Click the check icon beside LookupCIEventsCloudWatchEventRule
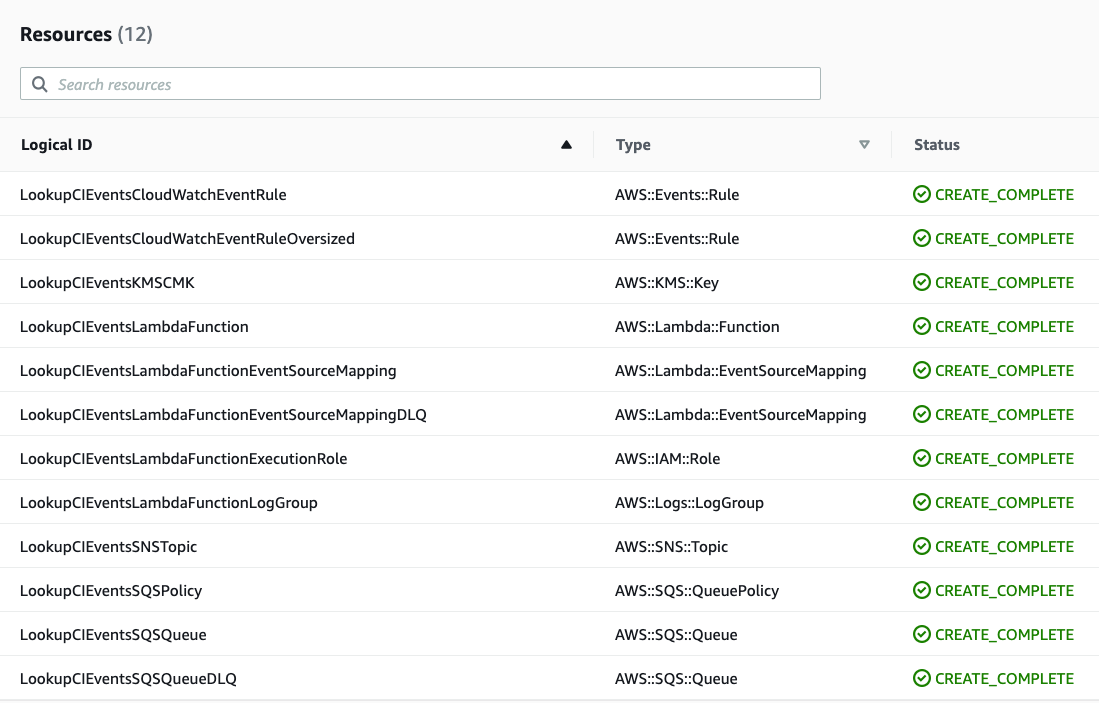Screen dimensions: 1099x703 click(x=921, y=194)
